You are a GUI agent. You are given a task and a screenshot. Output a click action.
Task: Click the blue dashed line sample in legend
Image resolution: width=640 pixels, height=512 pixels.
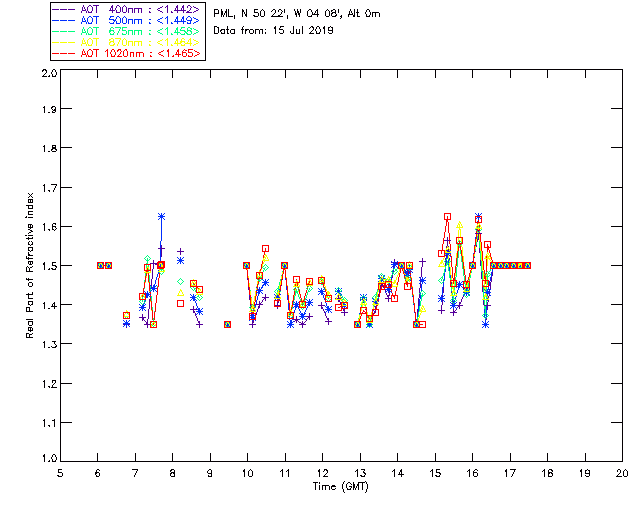tap(64, 20)
